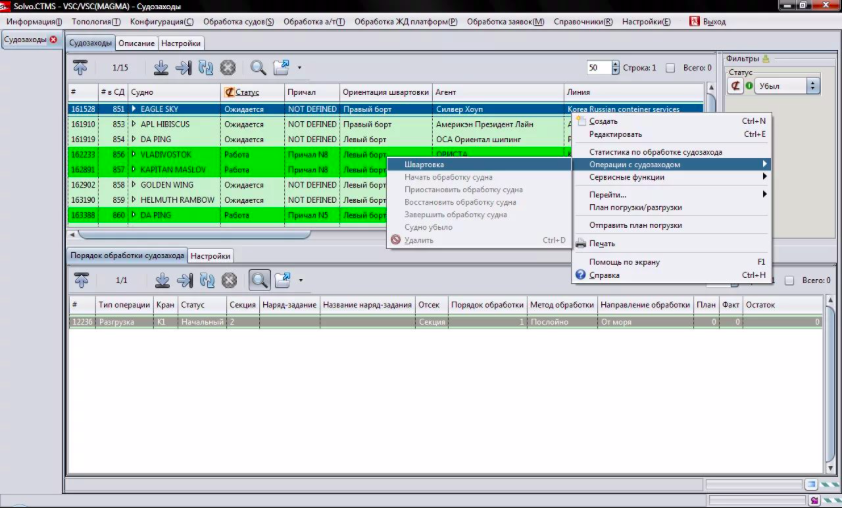Expand the EAGLE SKY row tree arrow
This screenshot has height=508, width=842.
pos(134,109)
